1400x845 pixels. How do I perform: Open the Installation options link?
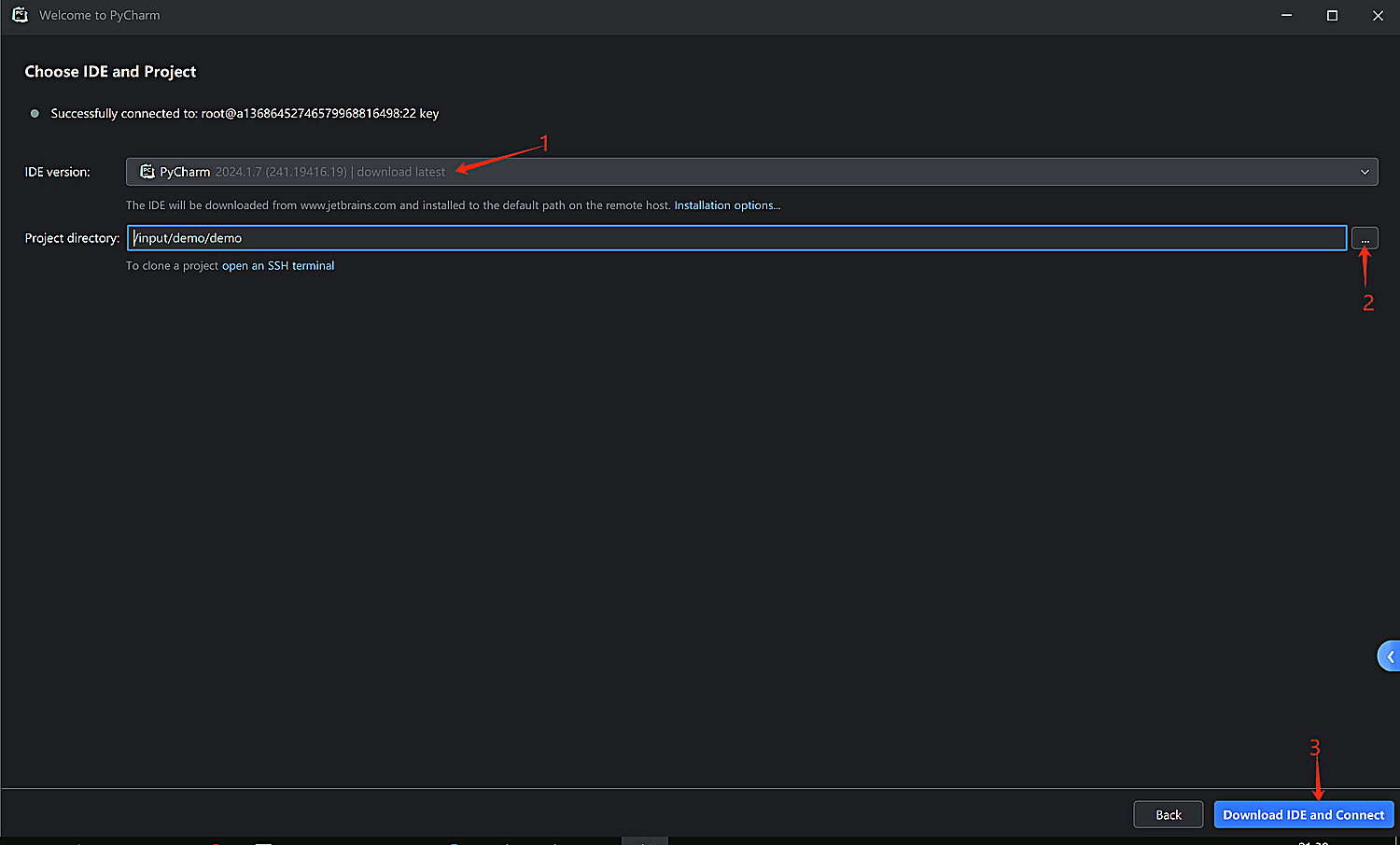[x=727, y=205]
